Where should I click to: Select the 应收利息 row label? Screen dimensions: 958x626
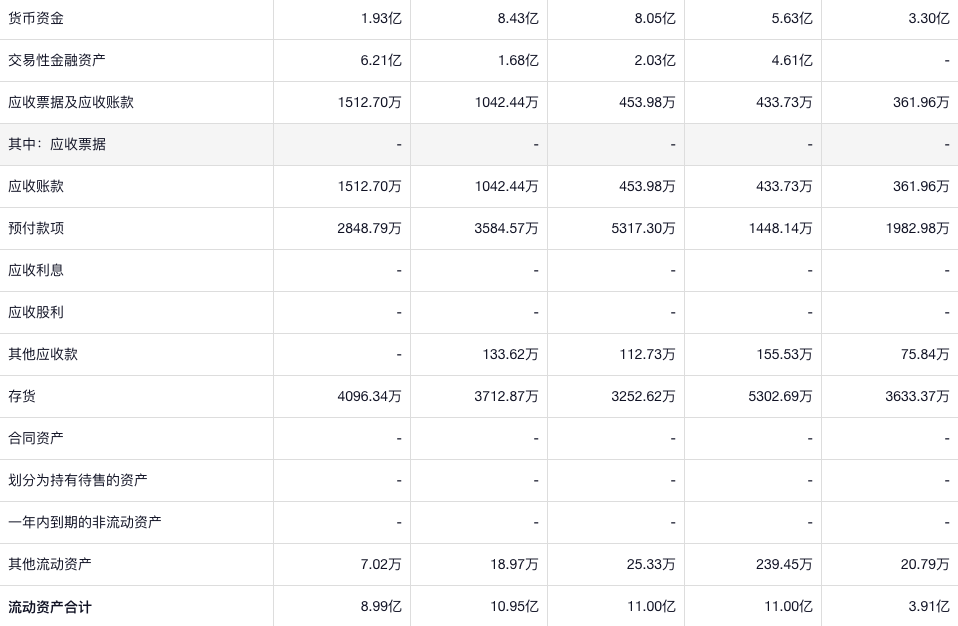36,270
